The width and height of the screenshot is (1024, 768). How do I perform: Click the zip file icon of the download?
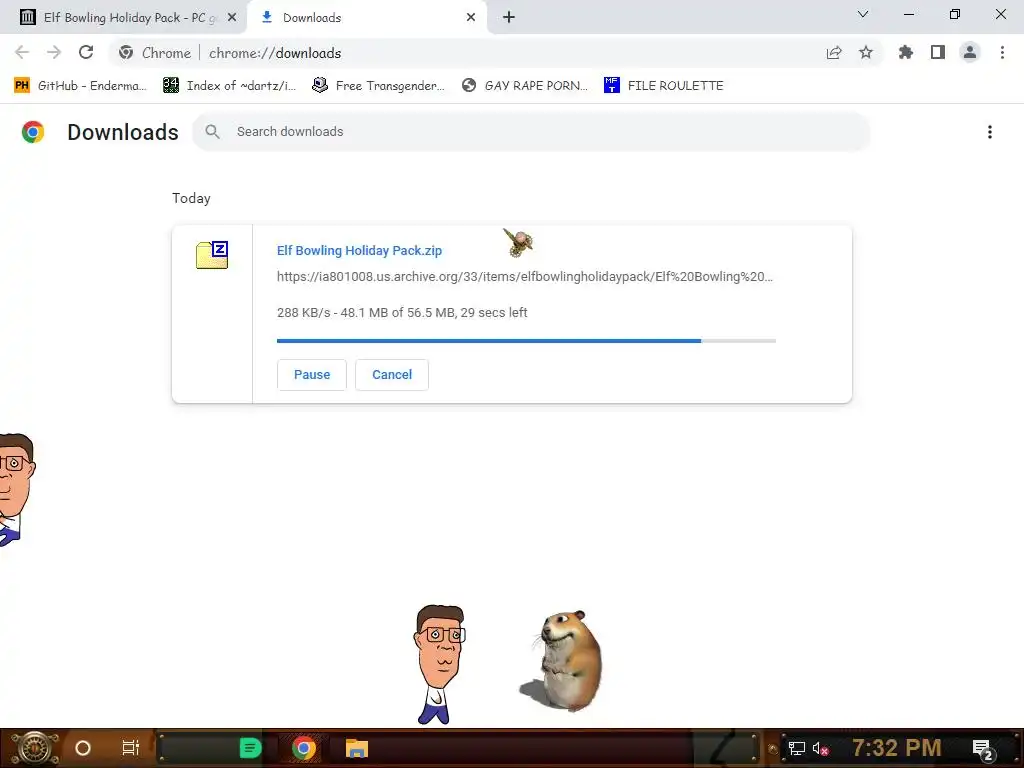pyautogui.click(x=212, y=255)
